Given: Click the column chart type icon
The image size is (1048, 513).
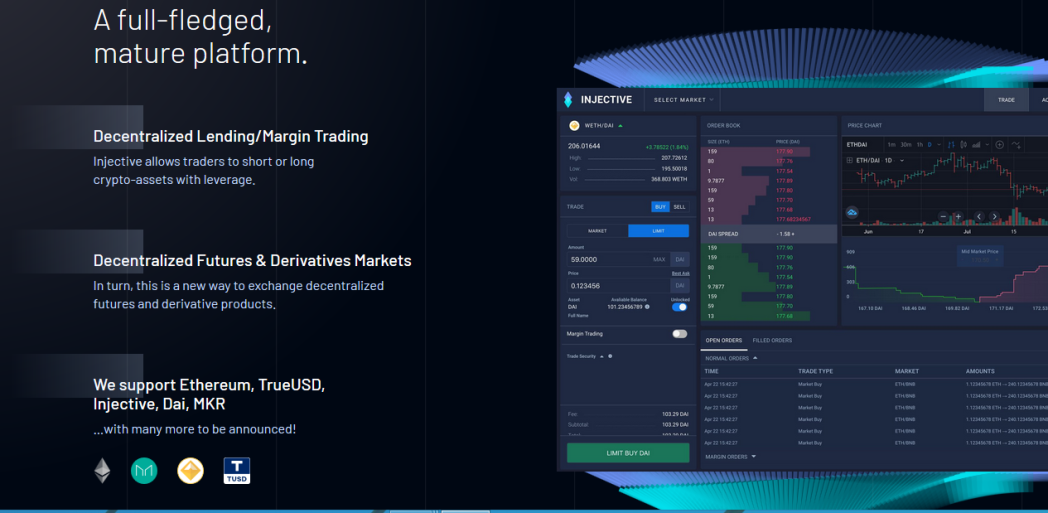Looking at the screenshot, I should [x=976, y=144].
